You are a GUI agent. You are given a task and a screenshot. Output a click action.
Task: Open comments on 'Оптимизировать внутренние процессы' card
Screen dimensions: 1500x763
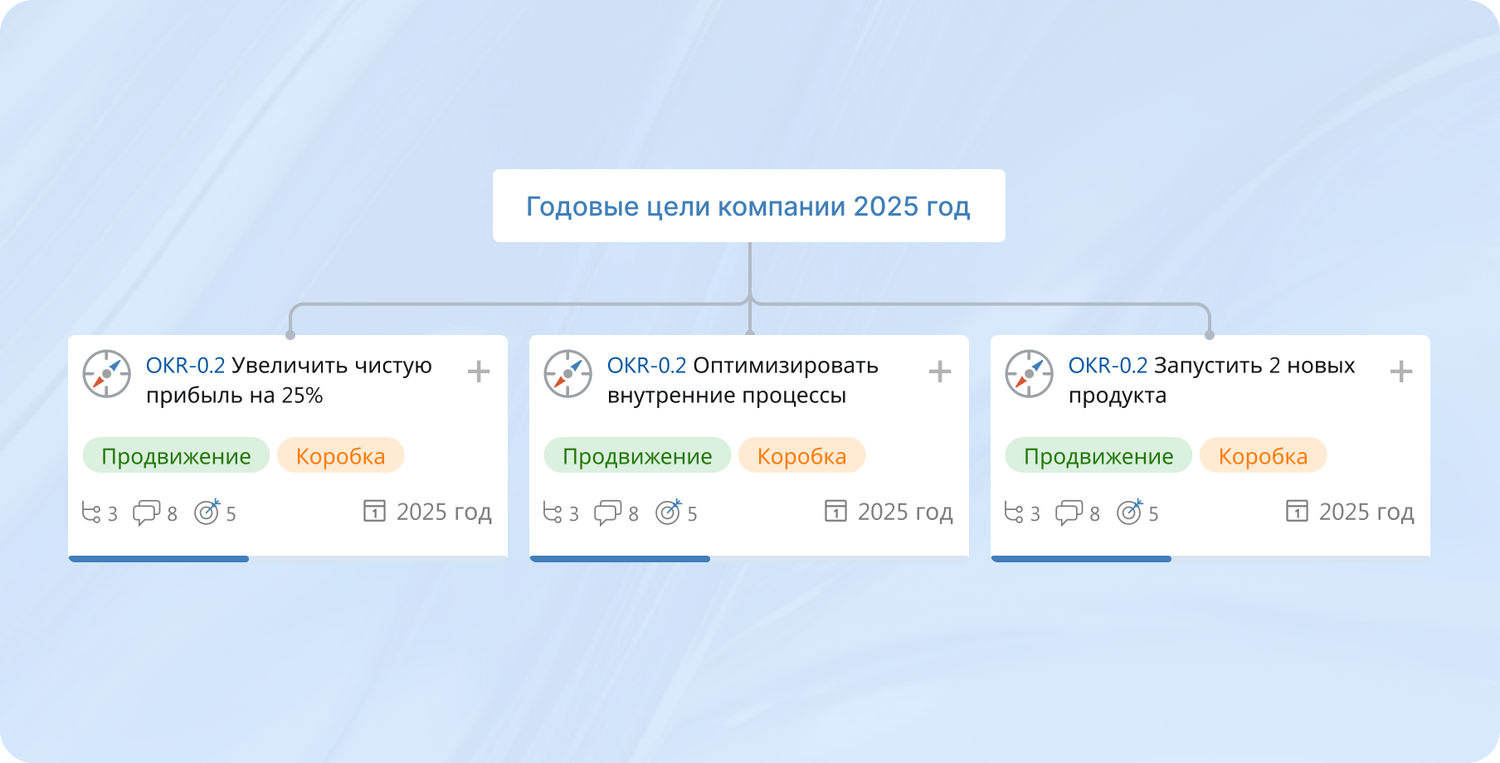point(607,513)
